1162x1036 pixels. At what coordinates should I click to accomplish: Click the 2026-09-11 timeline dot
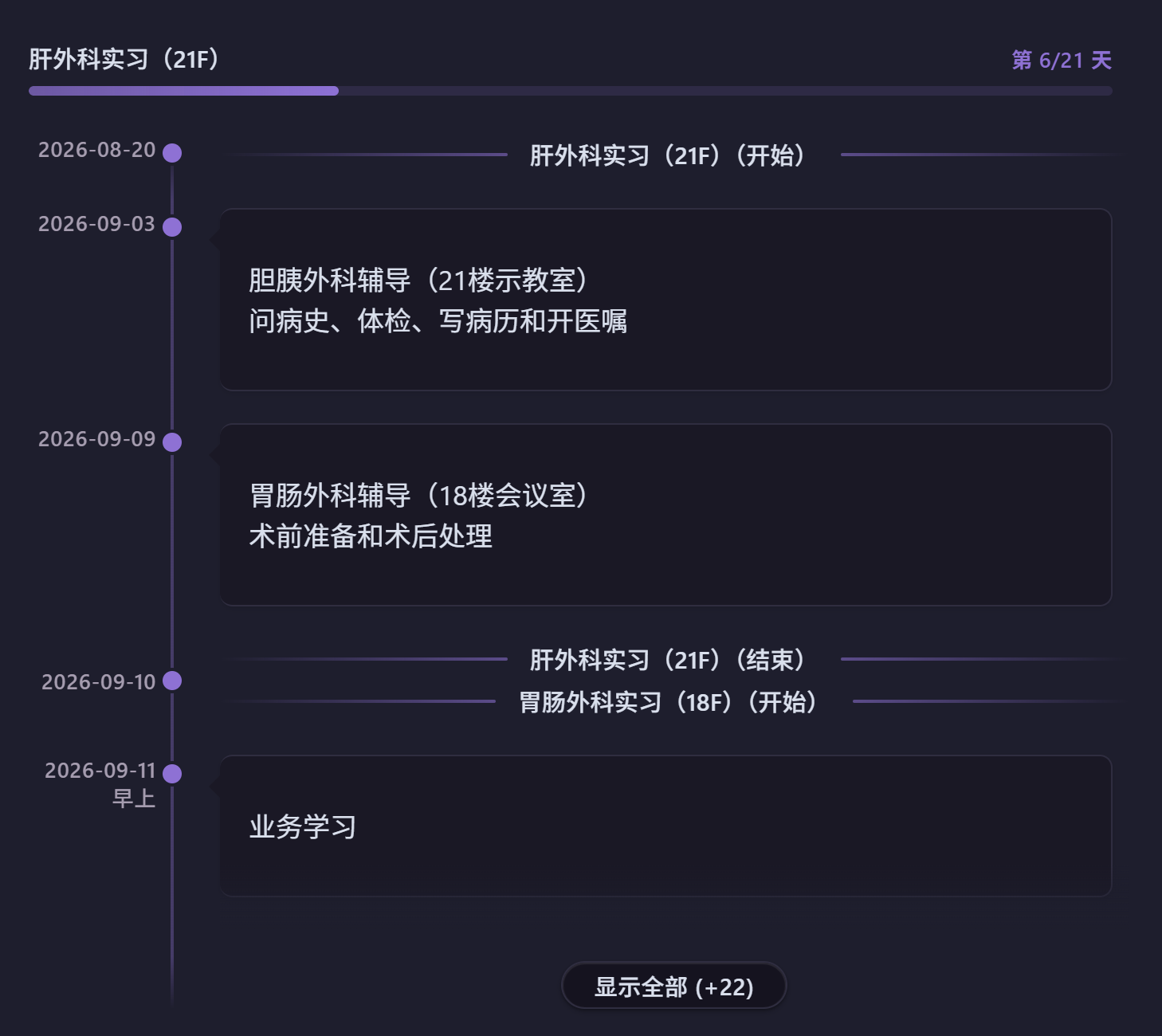click(x=172, y=774)
